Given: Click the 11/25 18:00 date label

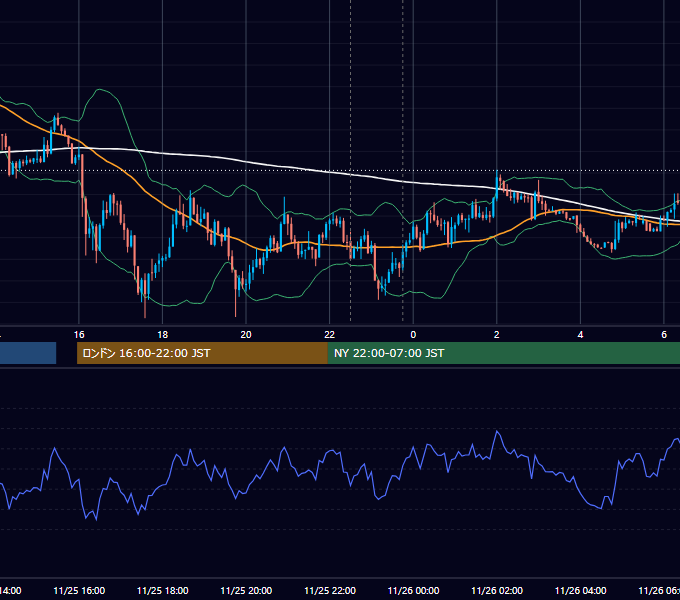Looking at the screenshot, I should click(163, 590).
